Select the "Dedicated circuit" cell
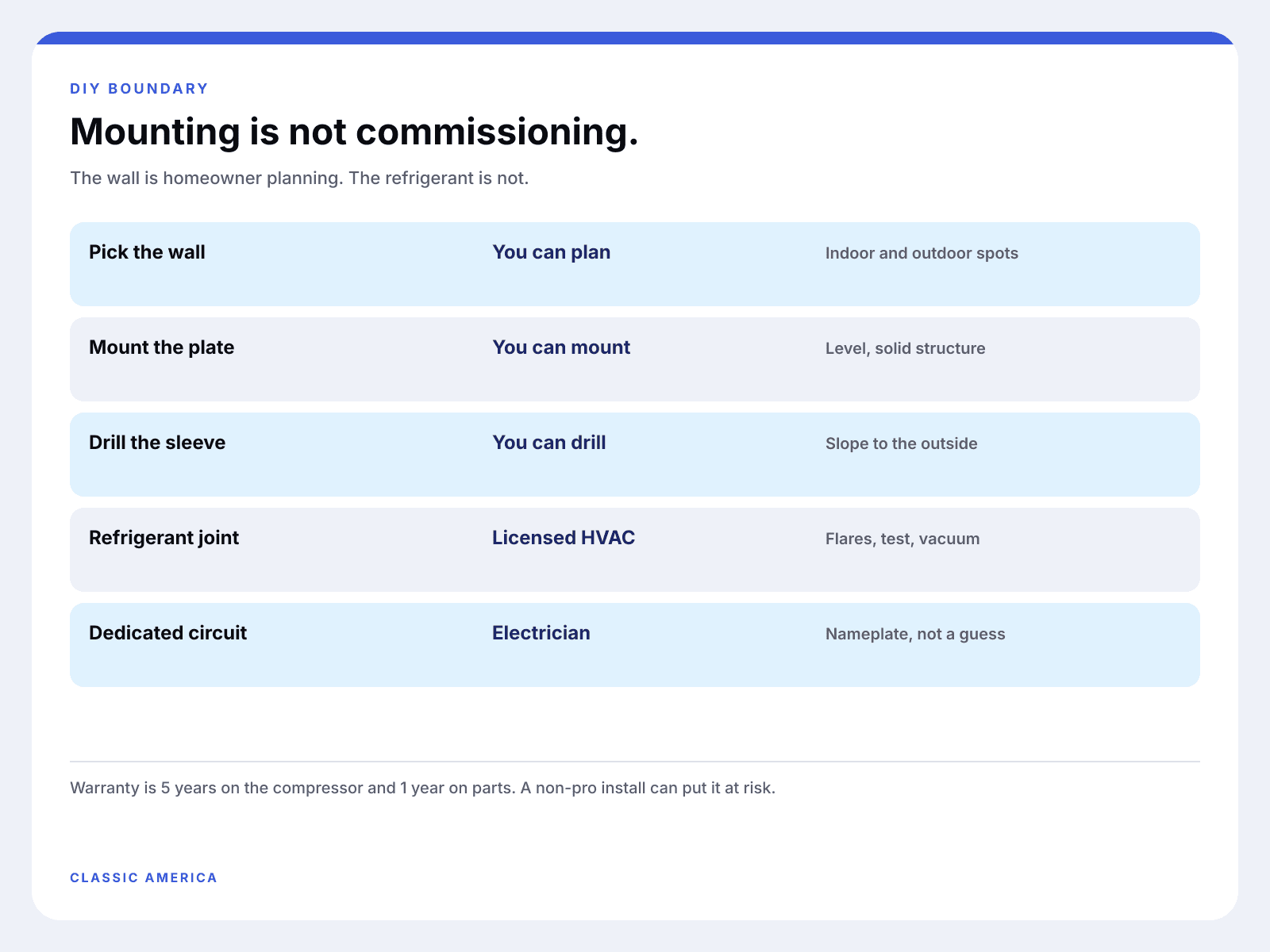Screen dimensions: 1270x952 point(167,633)
